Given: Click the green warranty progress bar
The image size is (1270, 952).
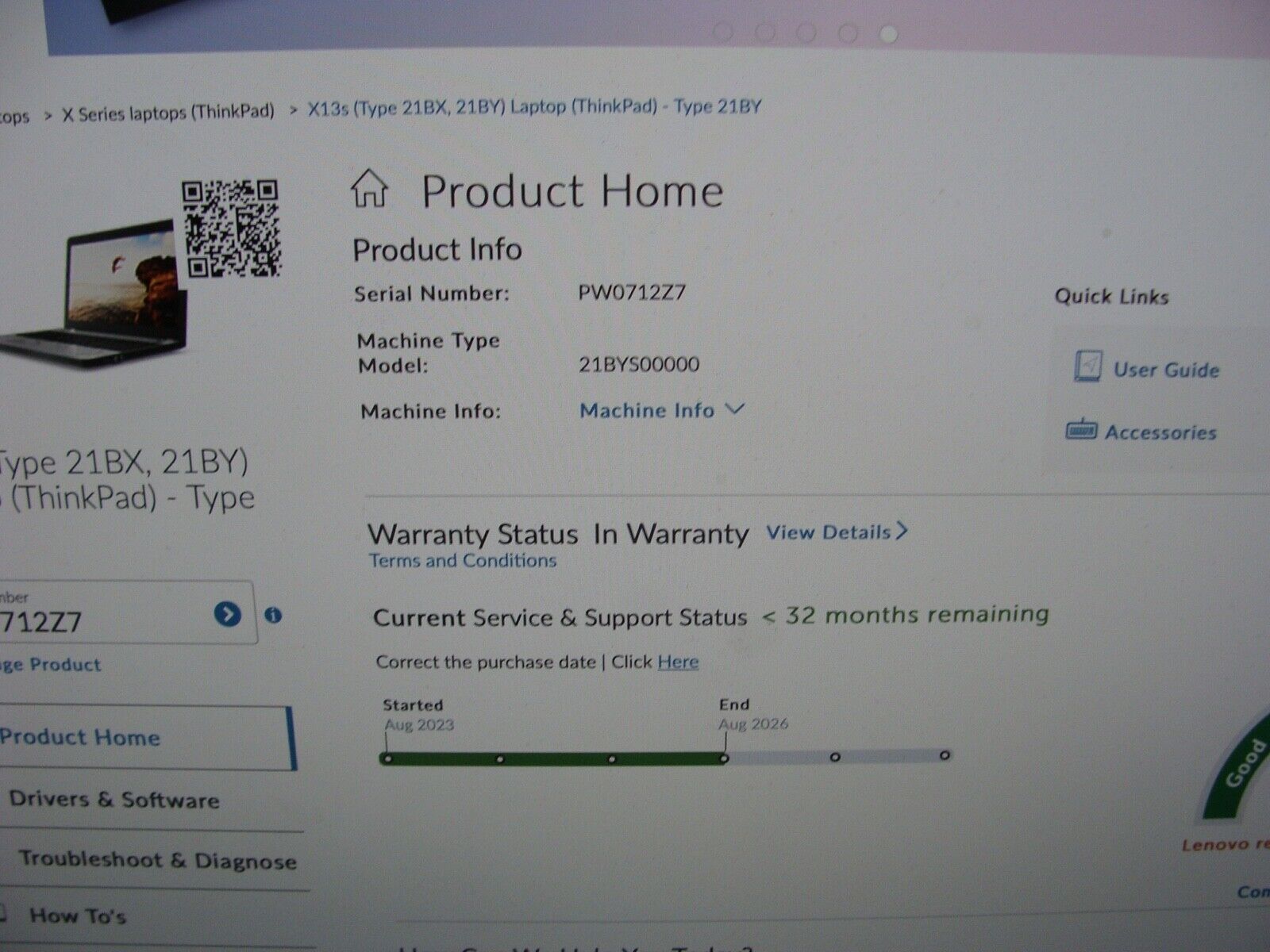Looking at the screenshot, I should click(554, 759).
